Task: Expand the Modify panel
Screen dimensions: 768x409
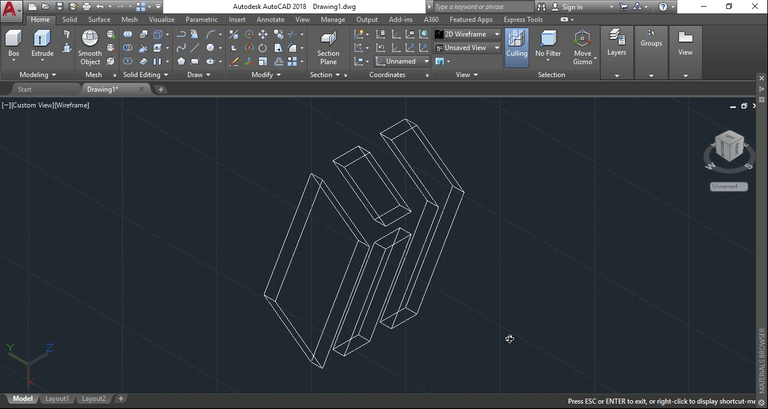Action: pos(266,75)
